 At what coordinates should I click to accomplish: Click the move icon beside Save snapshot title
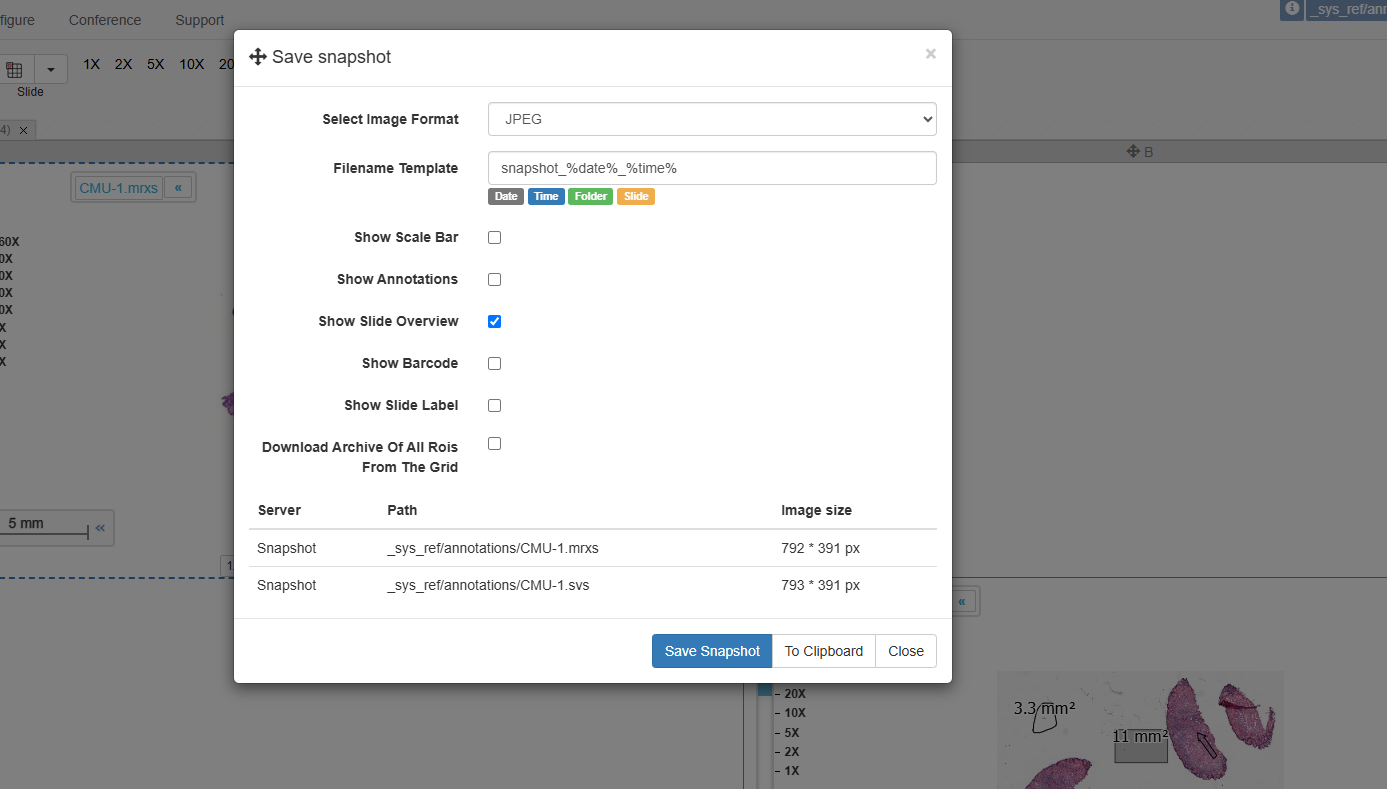point(257,57)
